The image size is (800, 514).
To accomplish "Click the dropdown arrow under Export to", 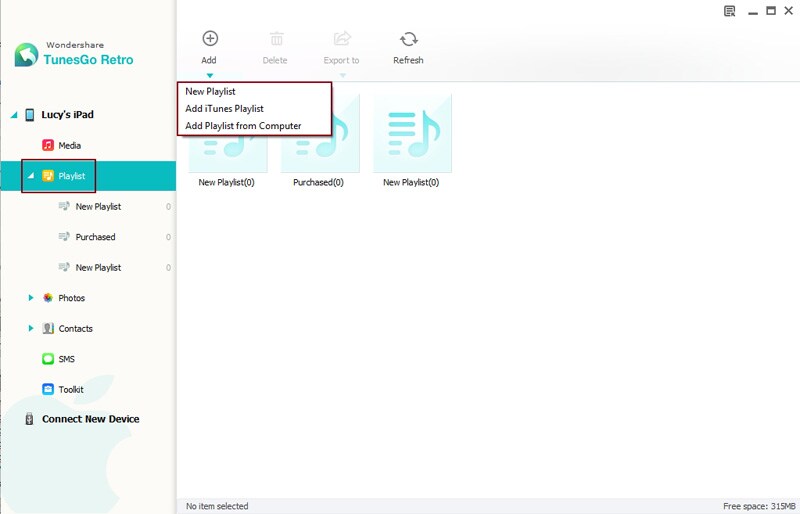I will point(343,76).
